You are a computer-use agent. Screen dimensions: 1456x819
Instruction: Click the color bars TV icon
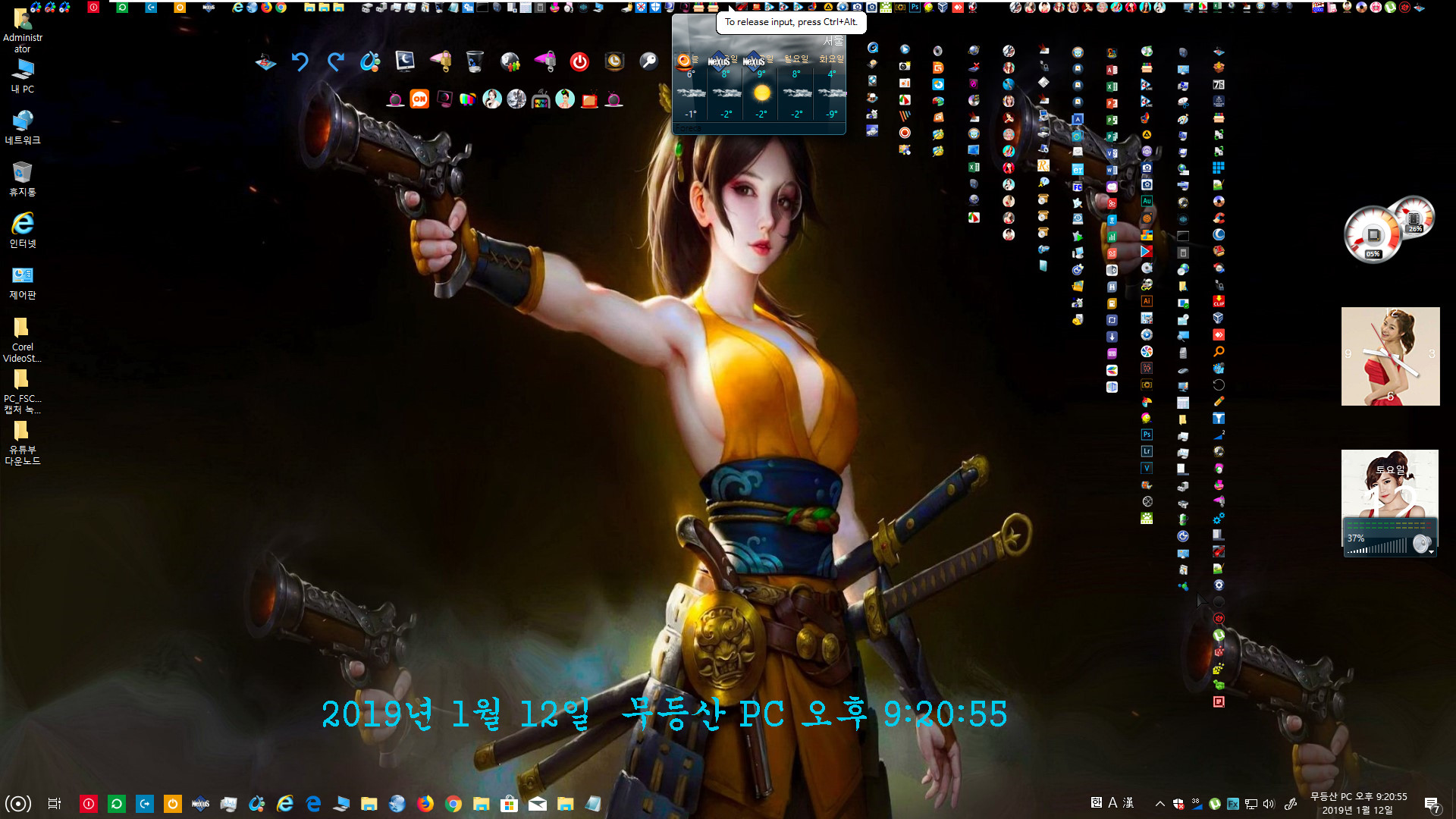(468, 99)
